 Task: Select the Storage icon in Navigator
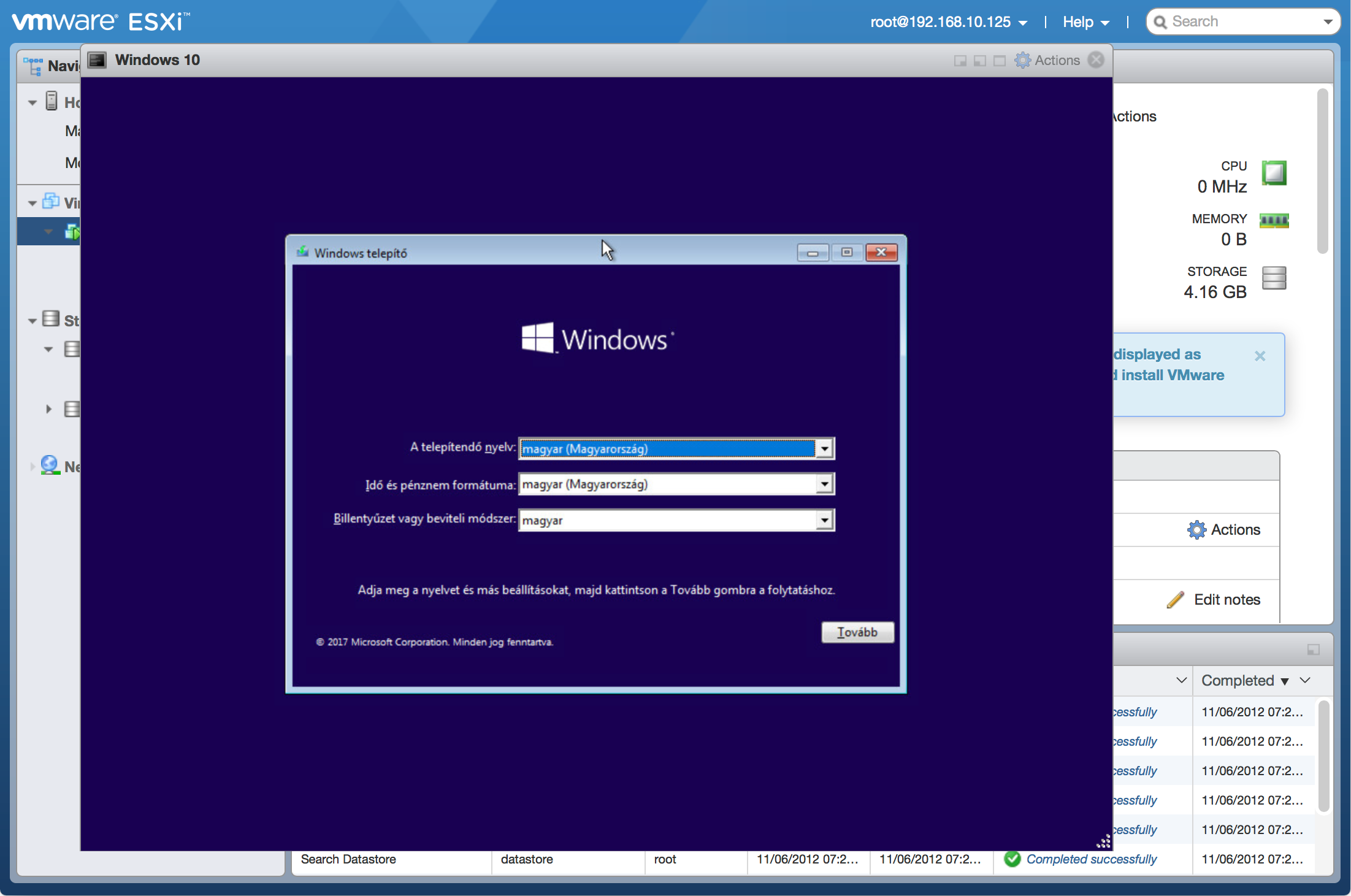point(51,319)
